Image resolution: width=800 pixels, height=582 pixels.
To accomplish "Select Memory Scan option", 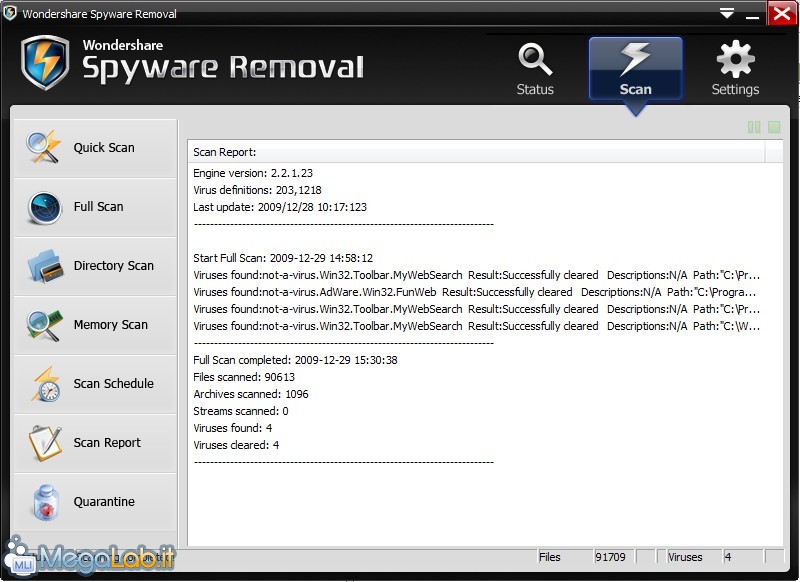I will click(95, 325).
